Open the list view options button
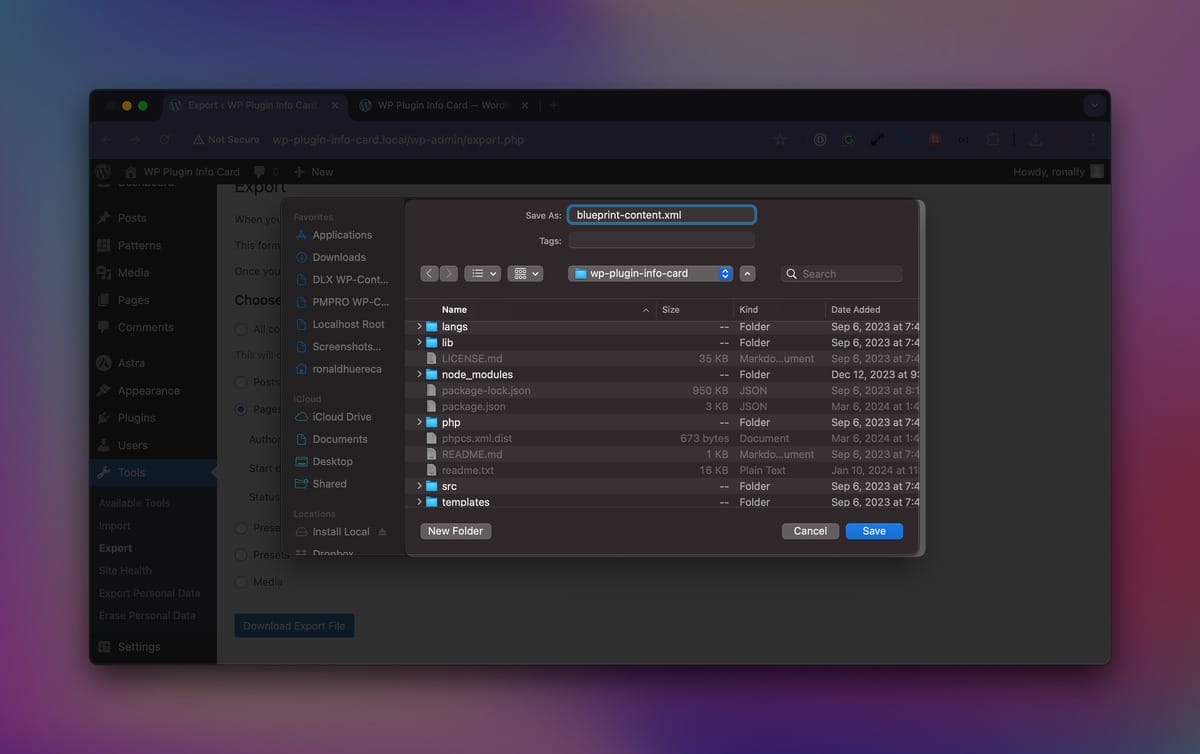 (x=483, y=273)
